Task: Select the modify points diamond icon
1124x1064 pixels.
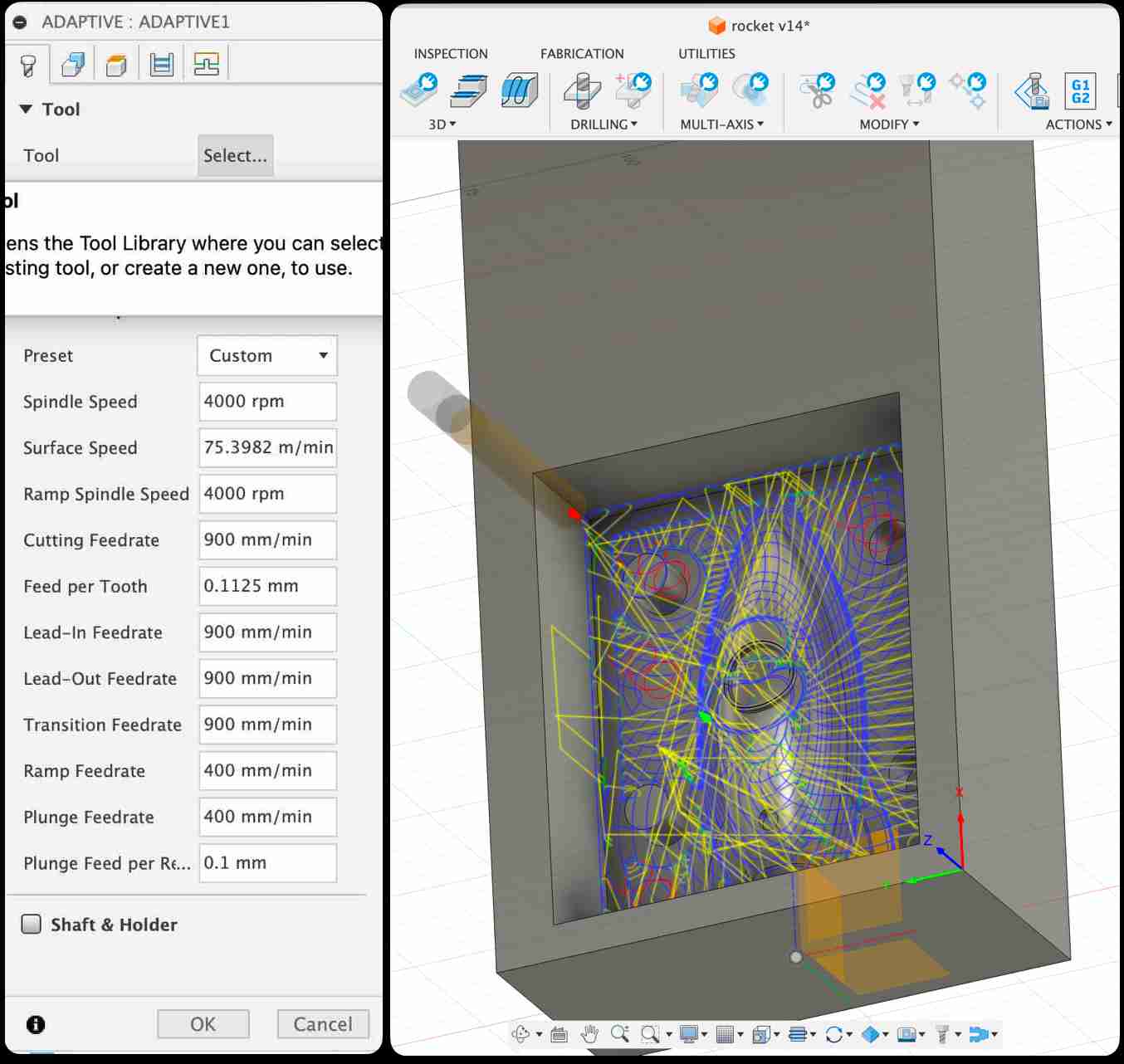Action: [x=968, y=90]
